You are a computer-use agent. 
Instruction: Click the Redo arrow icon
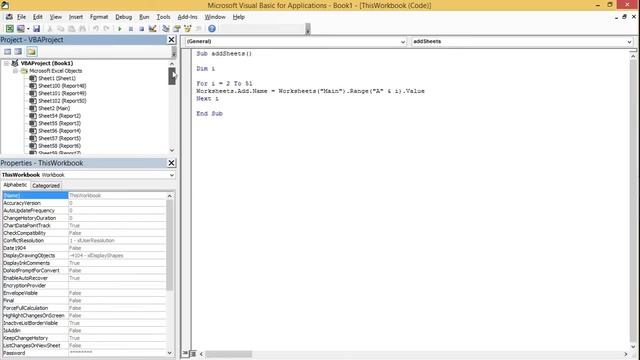pos(106,29)
